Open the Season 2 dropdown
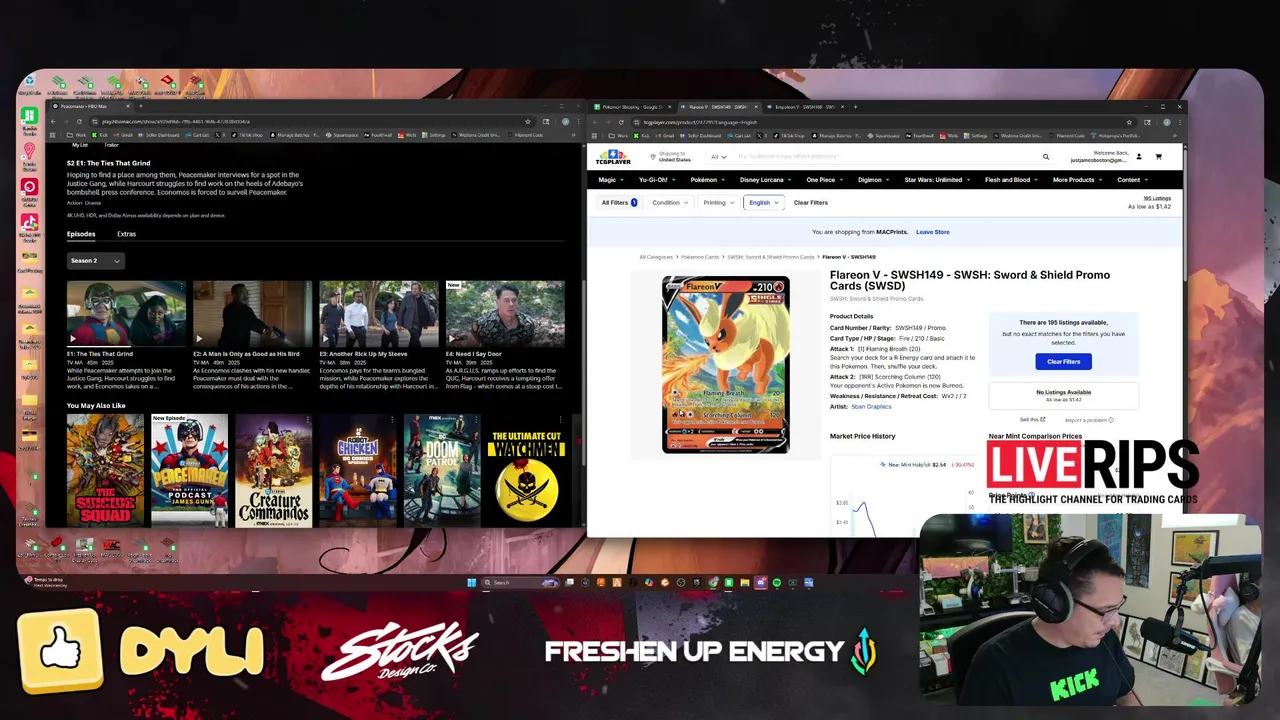 95,261
